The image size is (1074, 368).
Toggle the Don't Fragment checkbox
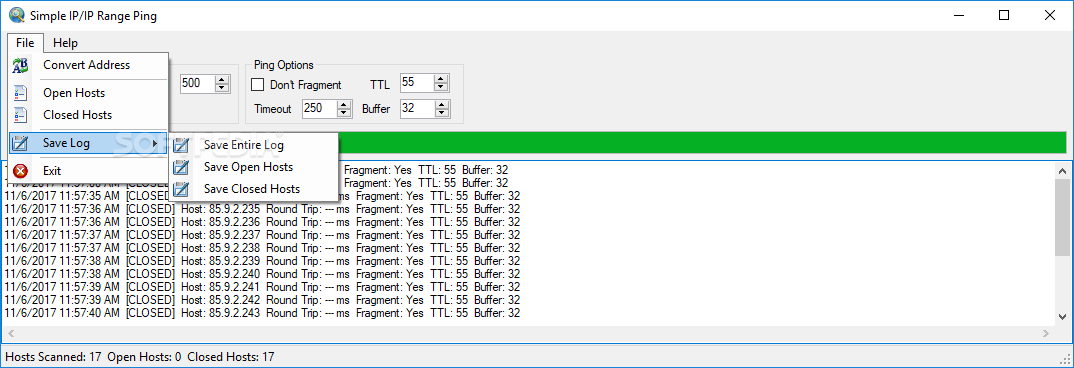click(x=258, y=85)
